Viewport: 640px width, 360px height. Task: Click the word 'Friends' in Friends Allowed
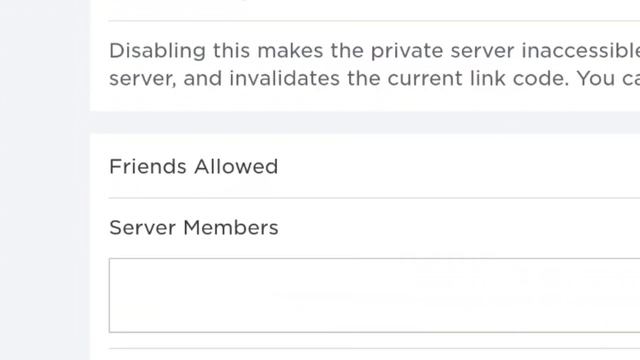coord(148,167)
